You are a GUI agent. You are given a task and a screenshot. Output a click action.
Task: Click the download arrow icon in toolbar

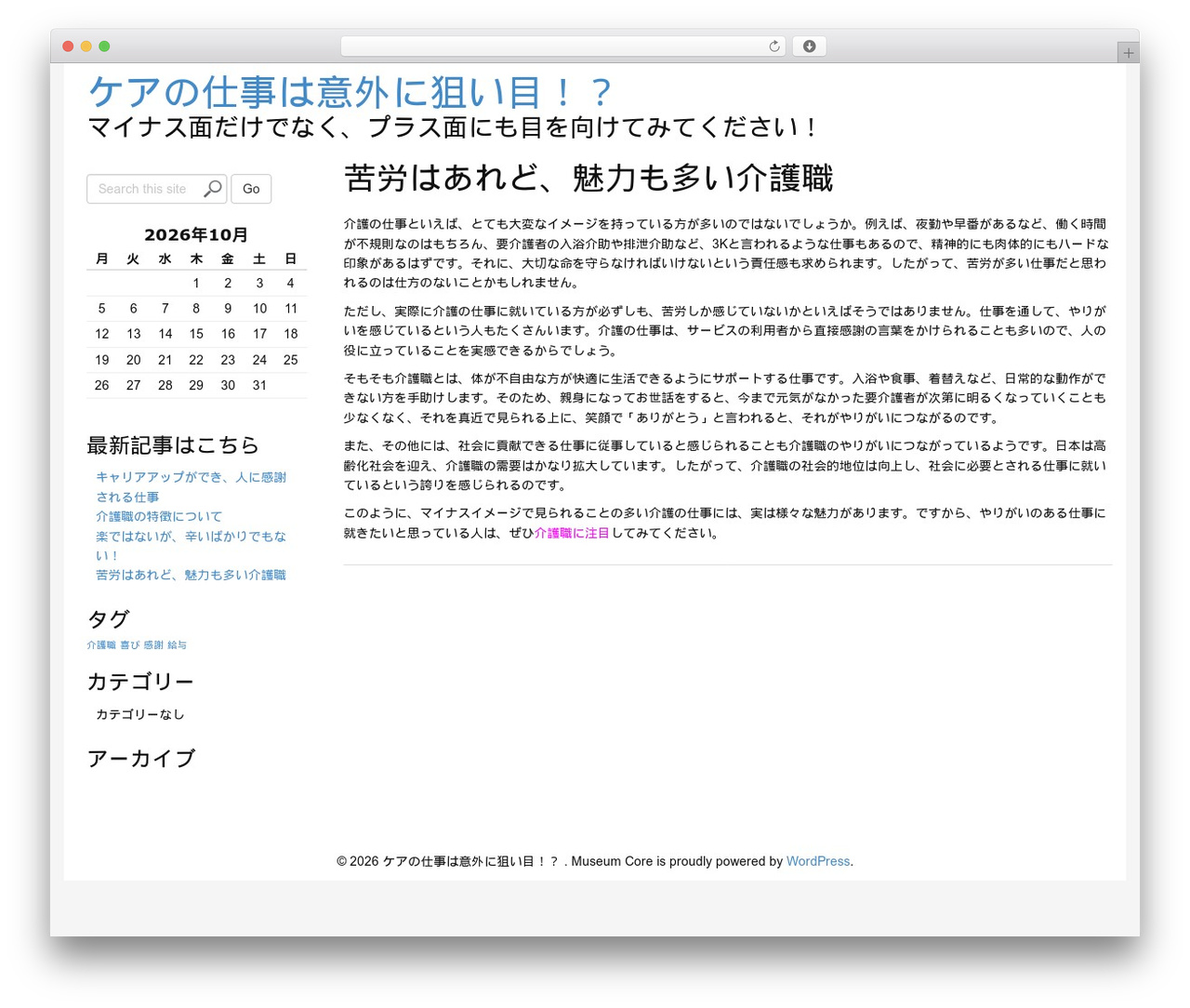[809, 46]
